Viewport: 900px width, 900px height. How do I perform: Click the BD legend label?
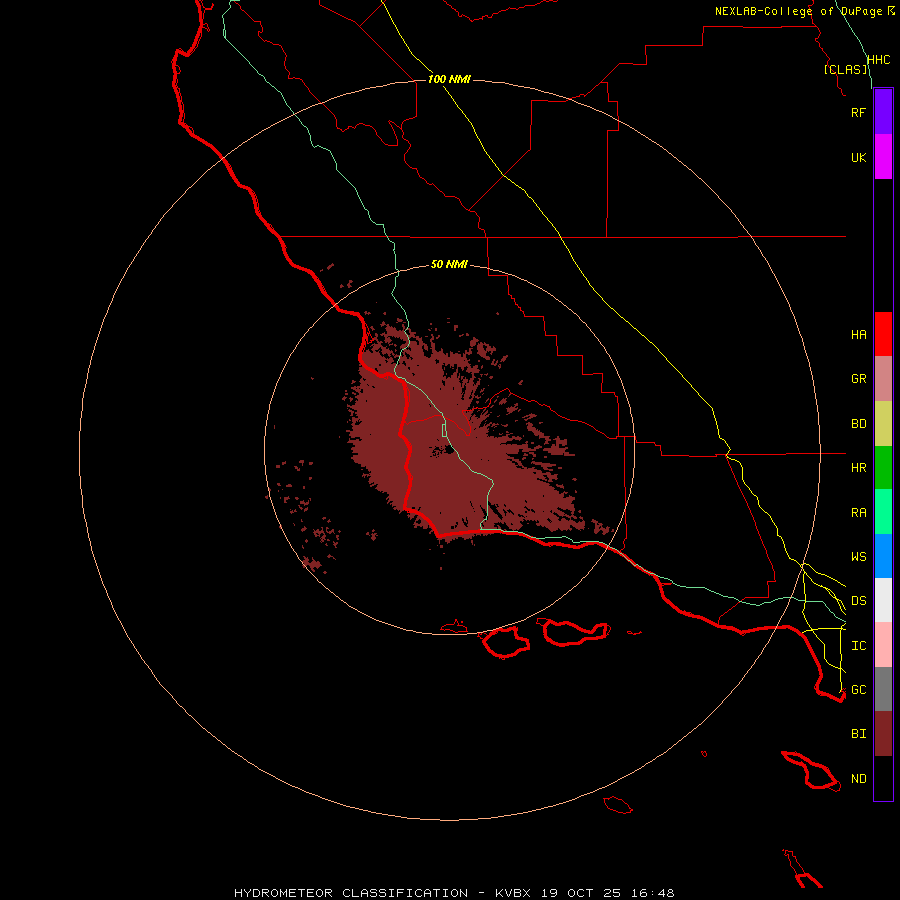coord(858,424)
